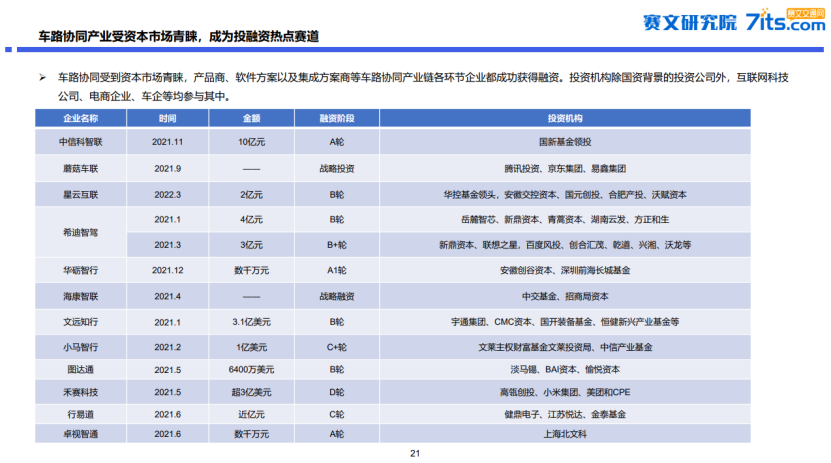Click the company cell 小马智行
The height and width of the screenshot is (463, 831).
point(81,347)
